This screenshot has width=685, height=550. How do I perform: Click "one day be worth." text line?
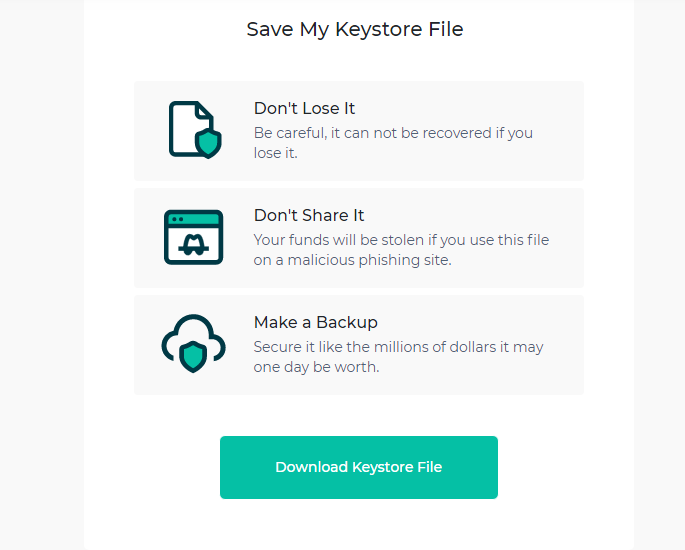(316, 367)
